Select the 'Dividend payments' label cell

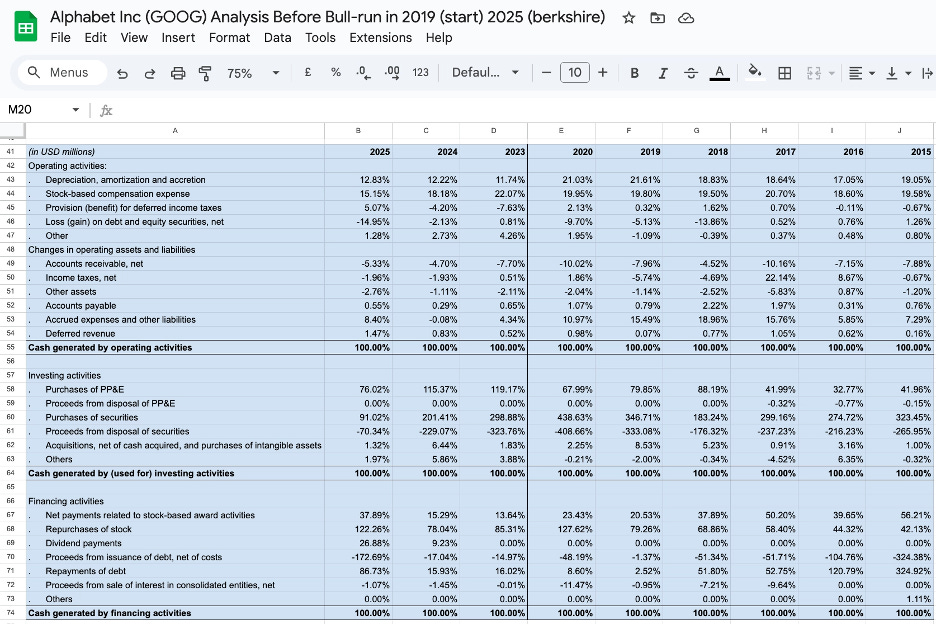click(175, 543)
